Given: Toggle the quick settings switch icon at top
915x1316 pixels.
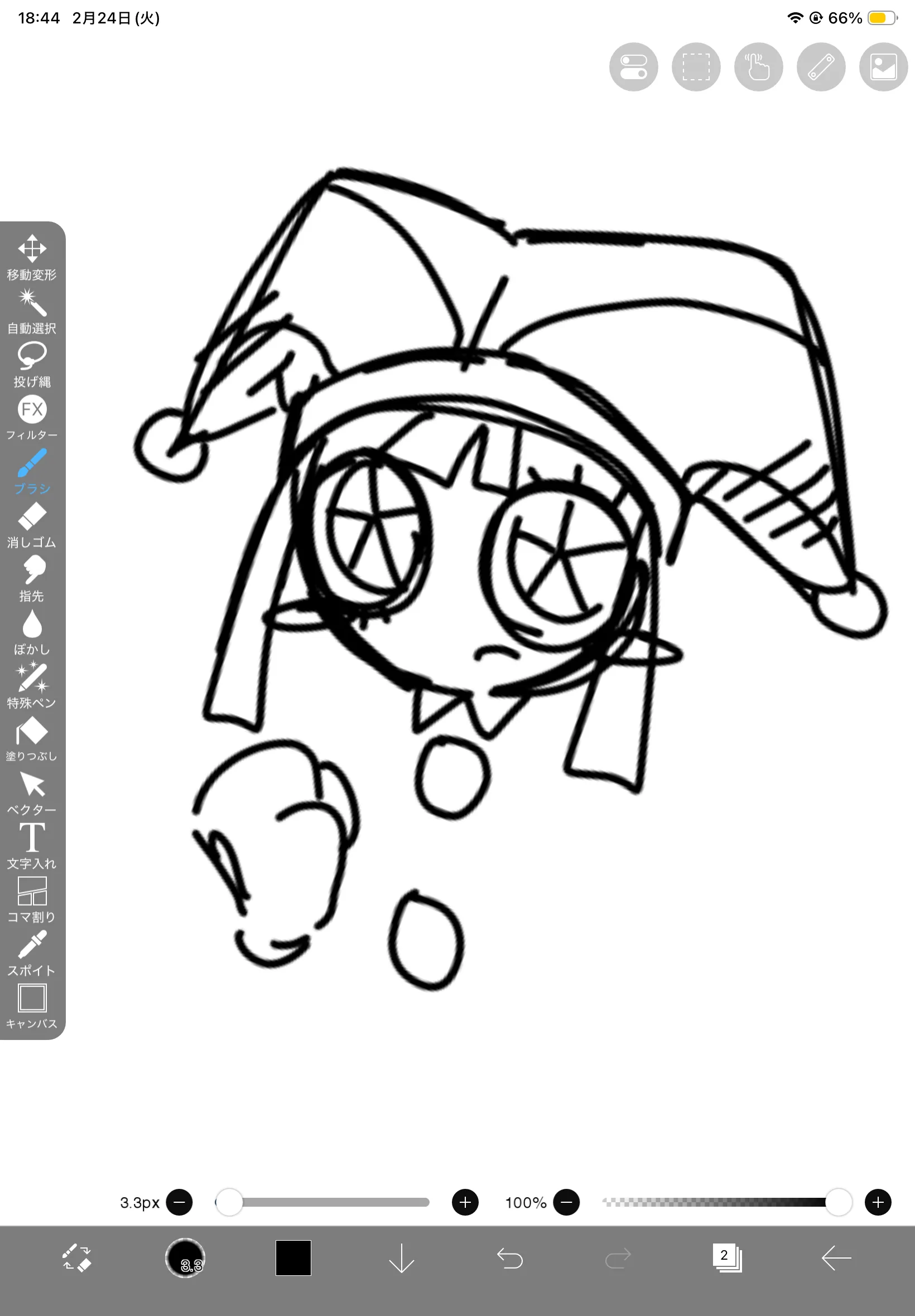Looking at the screenshot, I should click(x=633, y=67).
